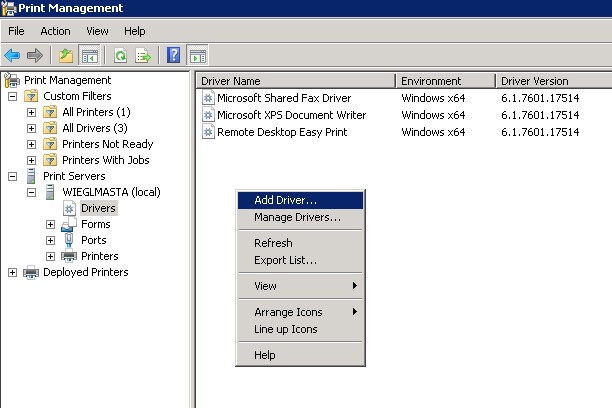The height and width of the screenshot is (408, 612).
Task: Select Help in the context menu
Action: pos(300,355)
